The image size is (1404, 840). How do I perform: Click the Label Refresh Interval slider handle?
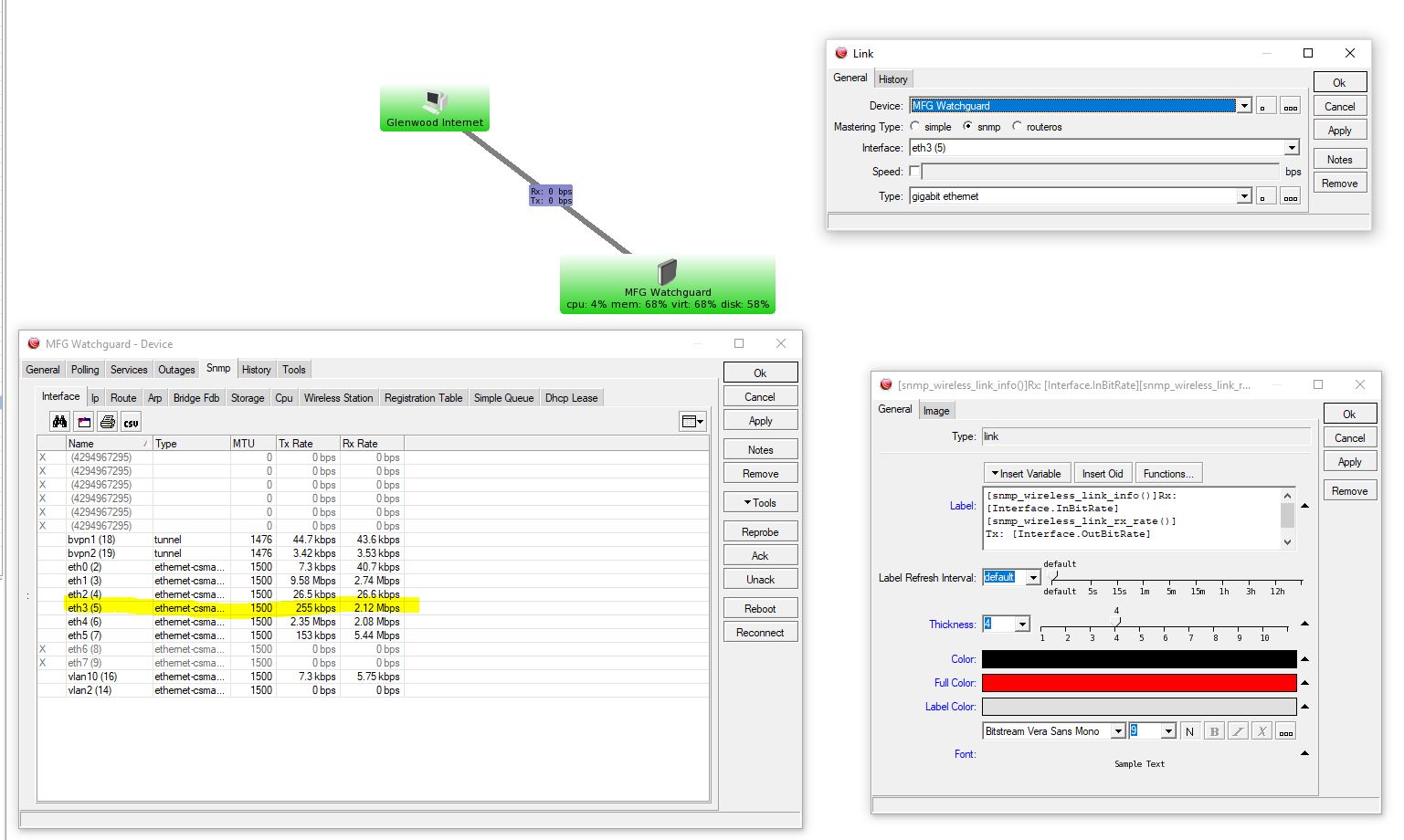point(1054,576)
